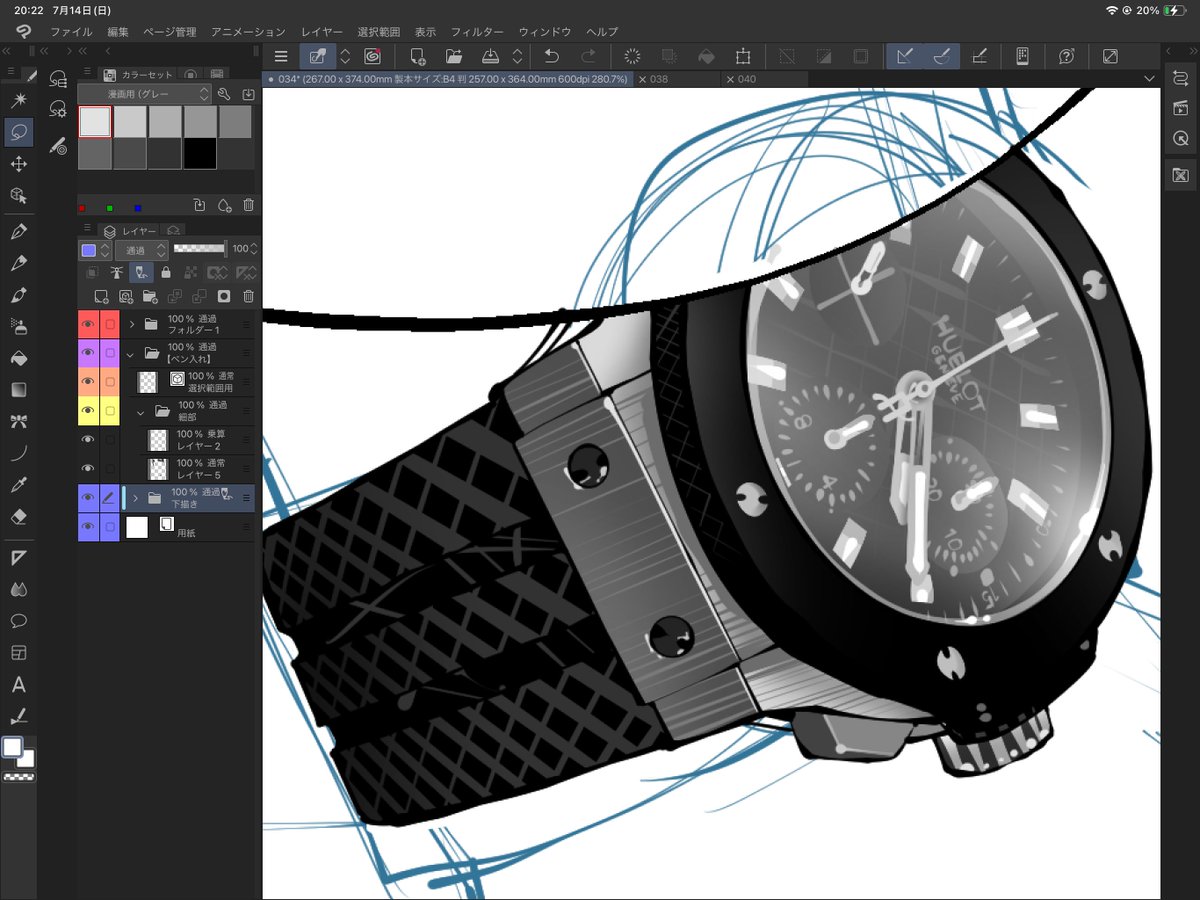Screen dimensions: 1200x900
Task: Delete color with color set trash icon
Action: 249,205
